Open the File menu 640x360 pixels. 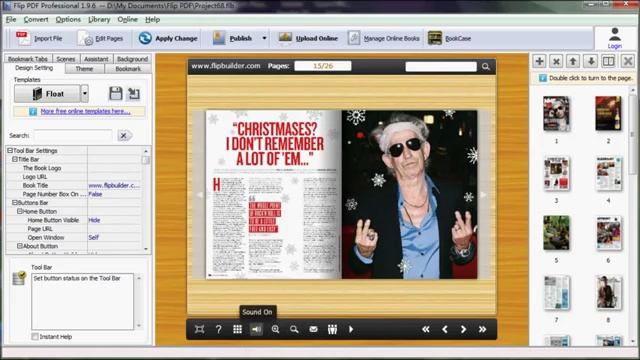tap(11, 20)
